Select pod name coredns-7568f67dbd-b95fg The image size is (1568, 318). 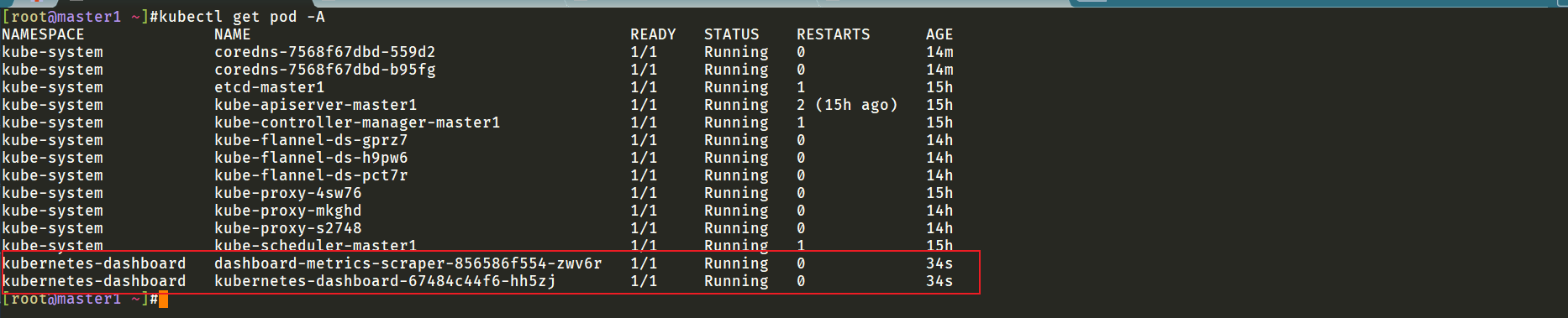coord(325,70)
